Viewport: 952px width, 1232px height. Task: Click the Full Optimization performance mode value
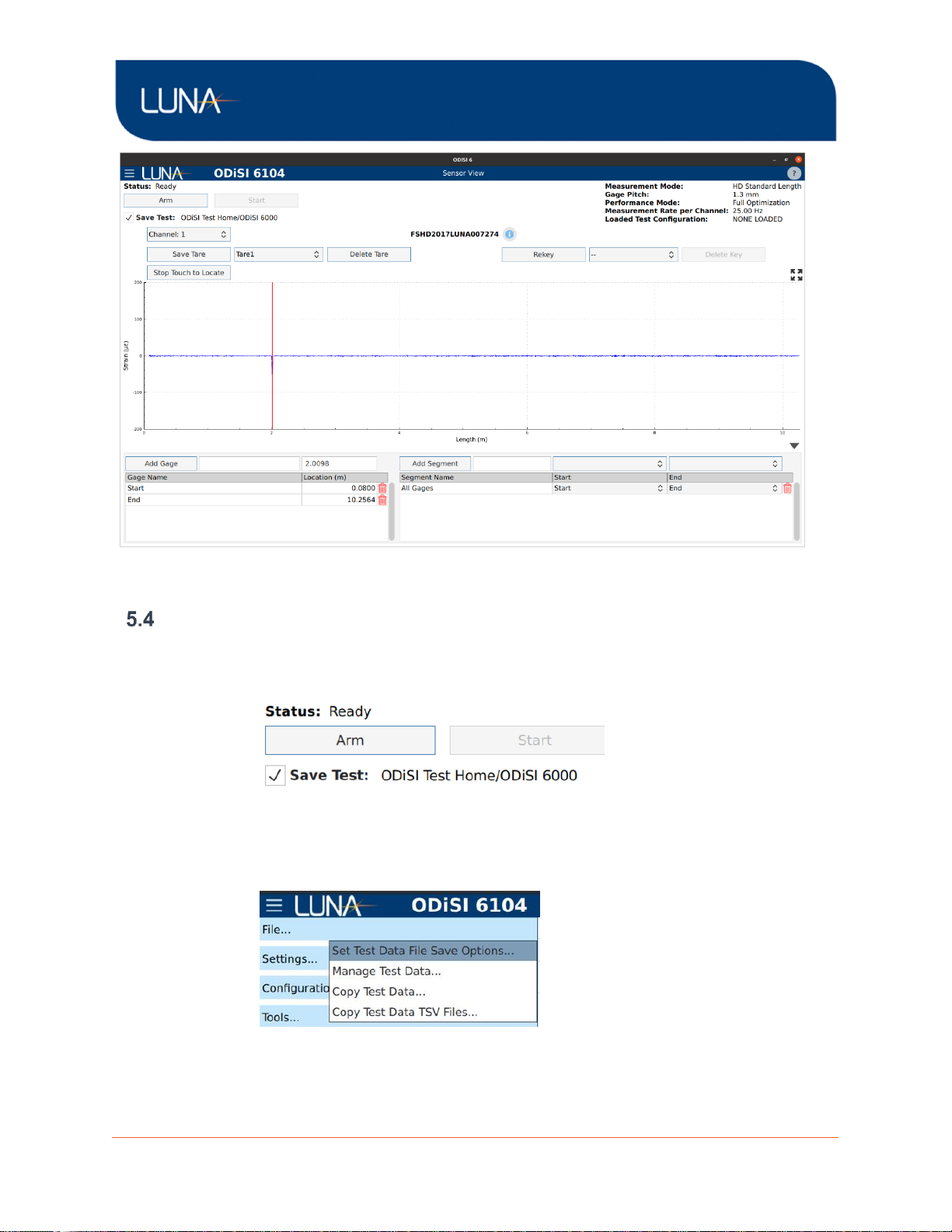(761, 203)
